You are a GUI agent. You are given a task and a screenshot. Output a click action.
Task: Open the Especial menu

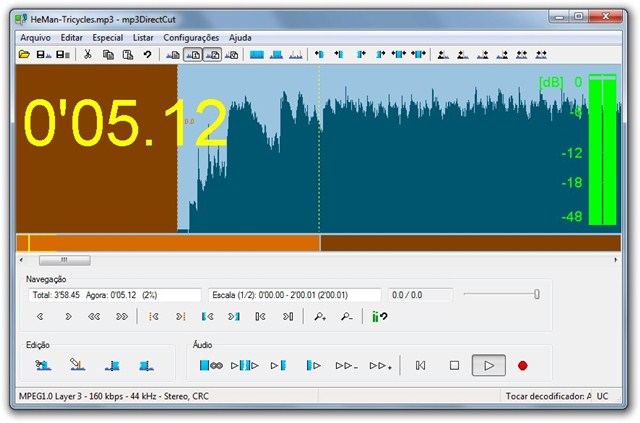tap(107, 38)
